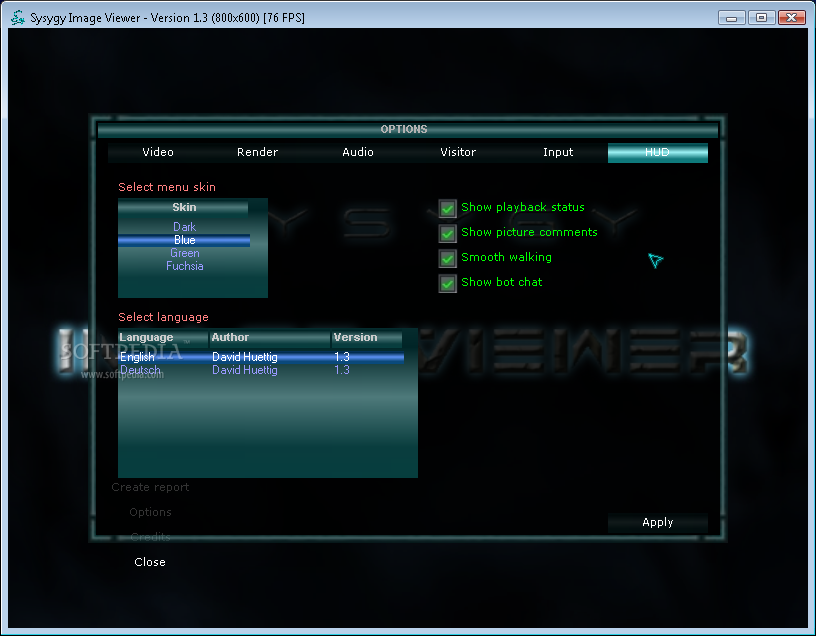This screenshot has width=816, height=636.
Task: Click David Huettig in the Deutsch row
Action: [245, 370]
